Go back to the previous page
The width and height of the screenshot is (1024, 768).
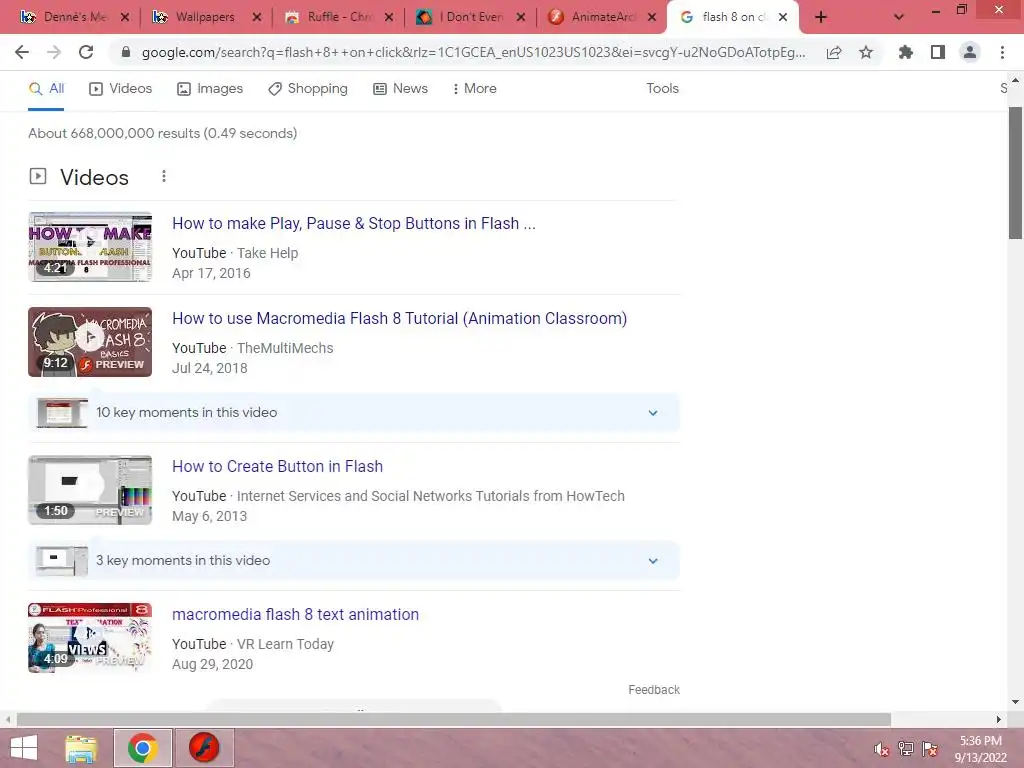tap(22, 52)
